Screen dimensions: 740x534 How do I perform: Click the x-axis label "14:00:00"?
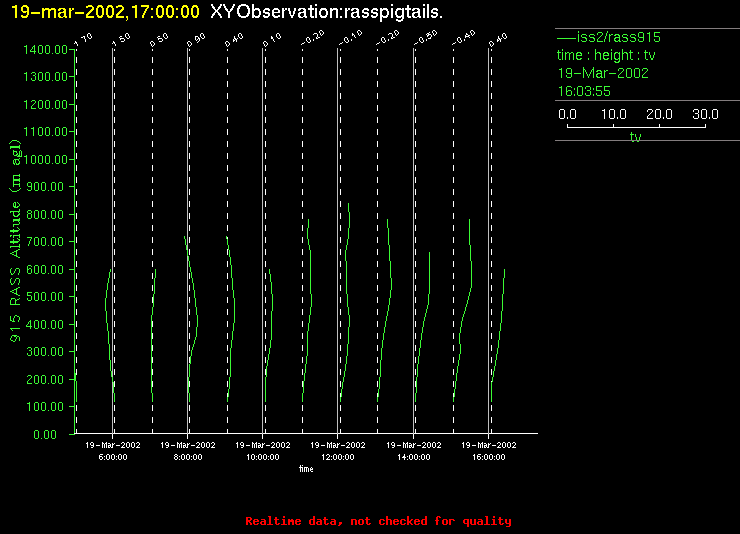[x=414, y=457]
